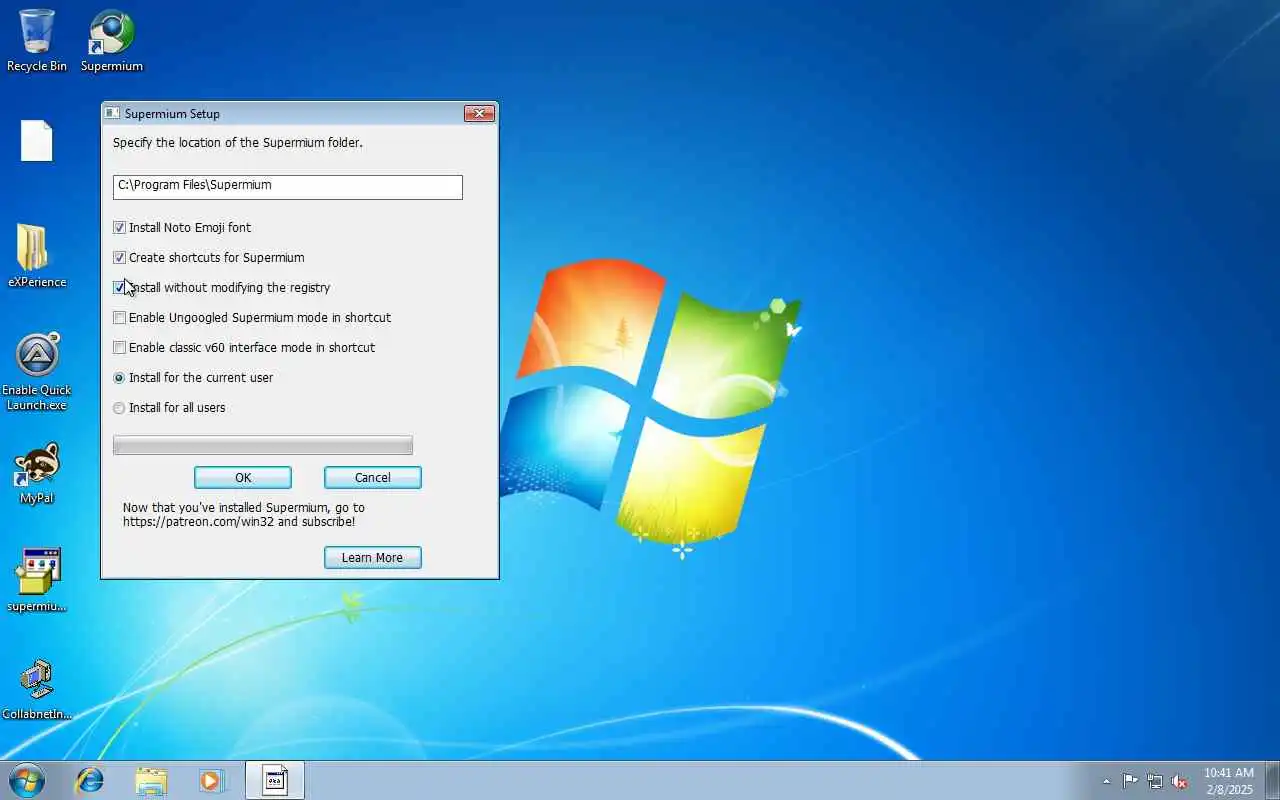Click the Supermium Setup title bar icon
Screen dimensions: 1280x800
point(112,114)
